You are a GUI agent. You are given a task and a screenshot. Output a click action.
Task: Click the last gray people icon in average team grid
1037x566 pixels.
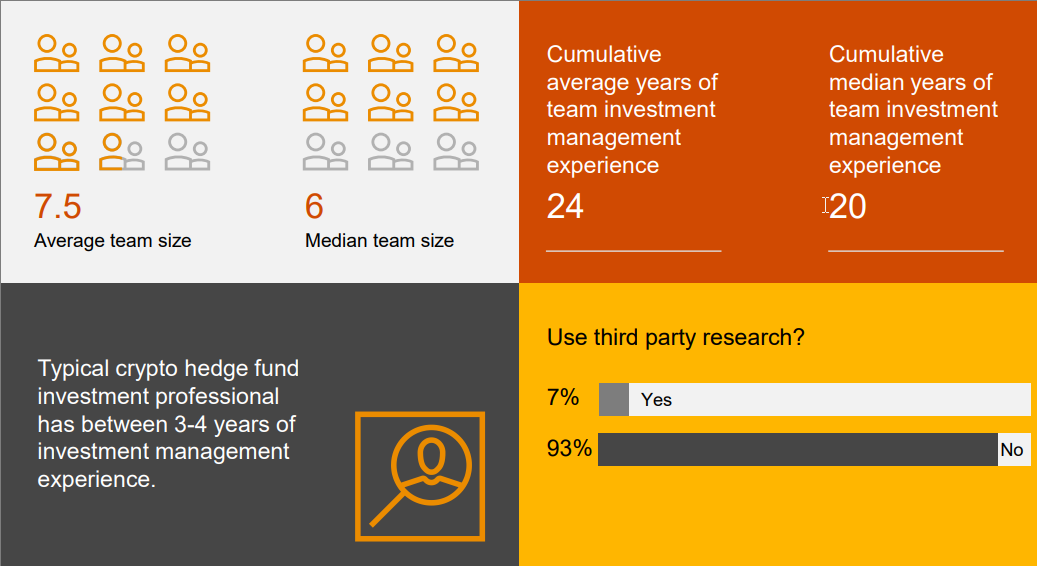click(188, 152)
